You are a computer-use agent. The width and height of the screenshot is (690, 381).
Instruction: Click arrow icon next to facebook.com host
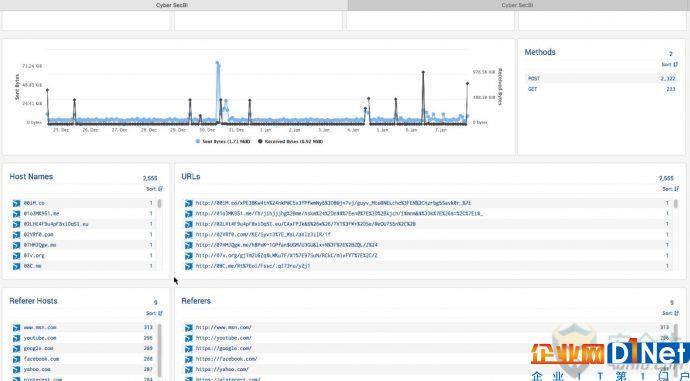click(x=16, y=359)
